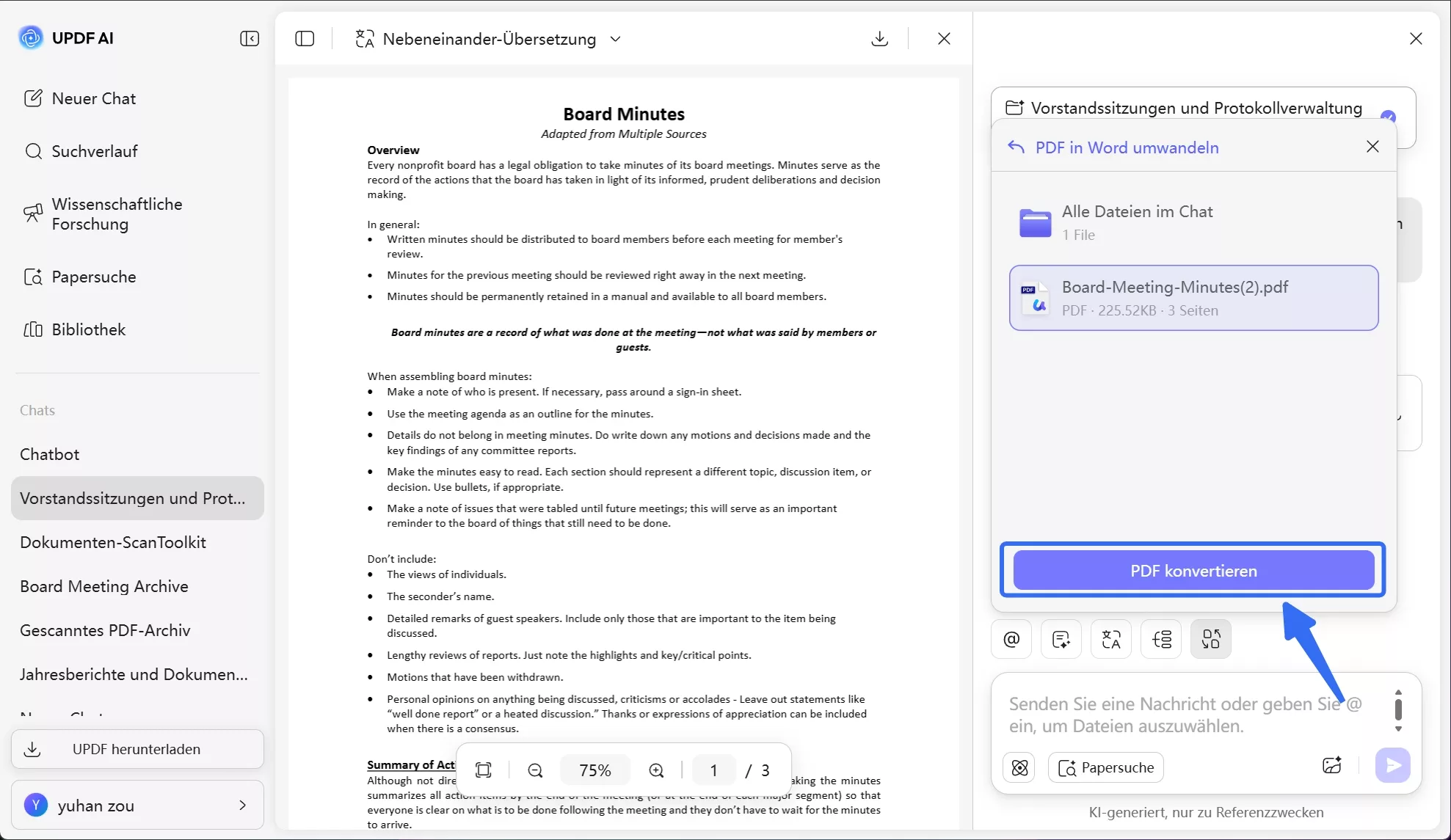Click the PDF konvertieren button
Viewport: 1451px width, 840px height.
[1193, 571]
